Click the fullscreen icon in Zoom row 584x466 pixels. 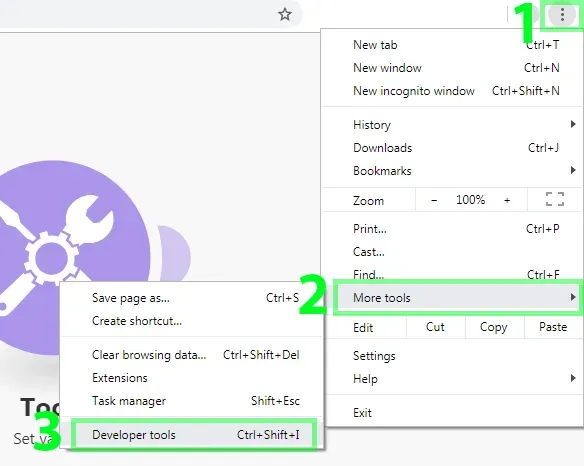(x=555, y=199)
